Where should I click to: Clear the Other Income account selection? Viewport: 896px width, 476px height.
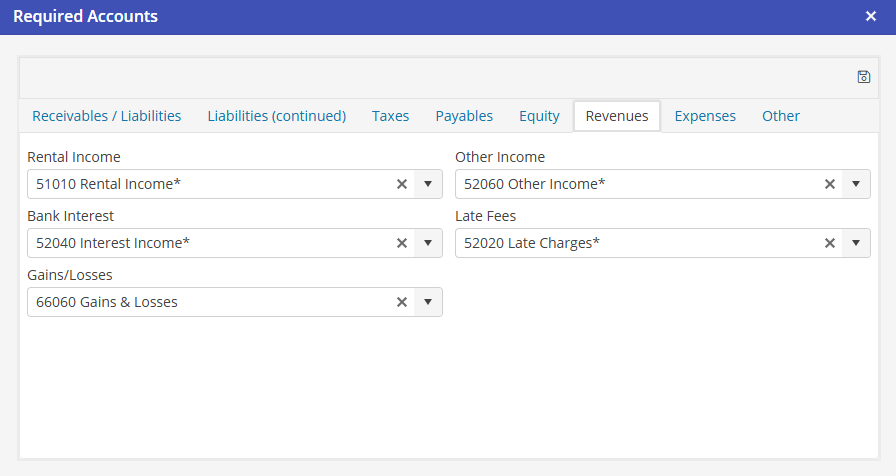pos(829,184)
